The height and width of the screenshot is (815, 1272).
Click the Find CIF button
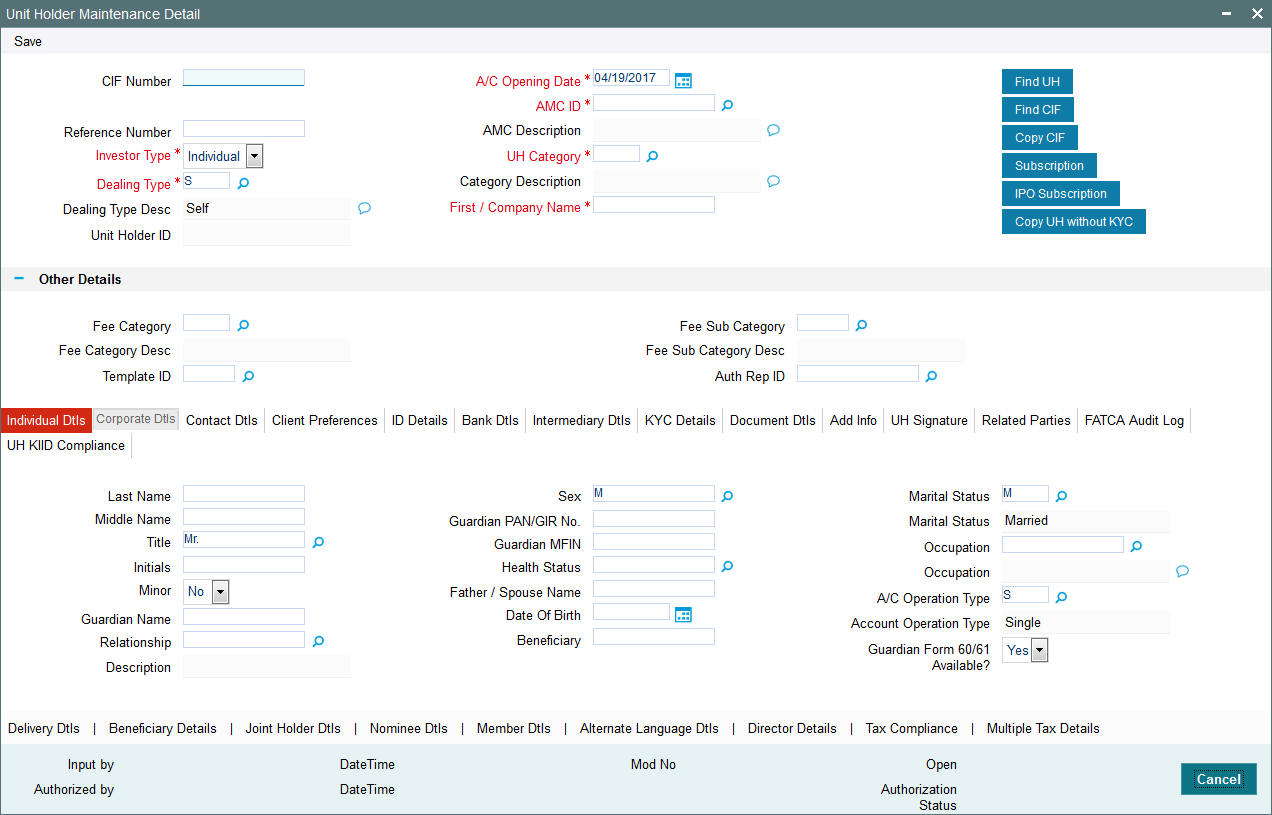(x=1038, y=110)
